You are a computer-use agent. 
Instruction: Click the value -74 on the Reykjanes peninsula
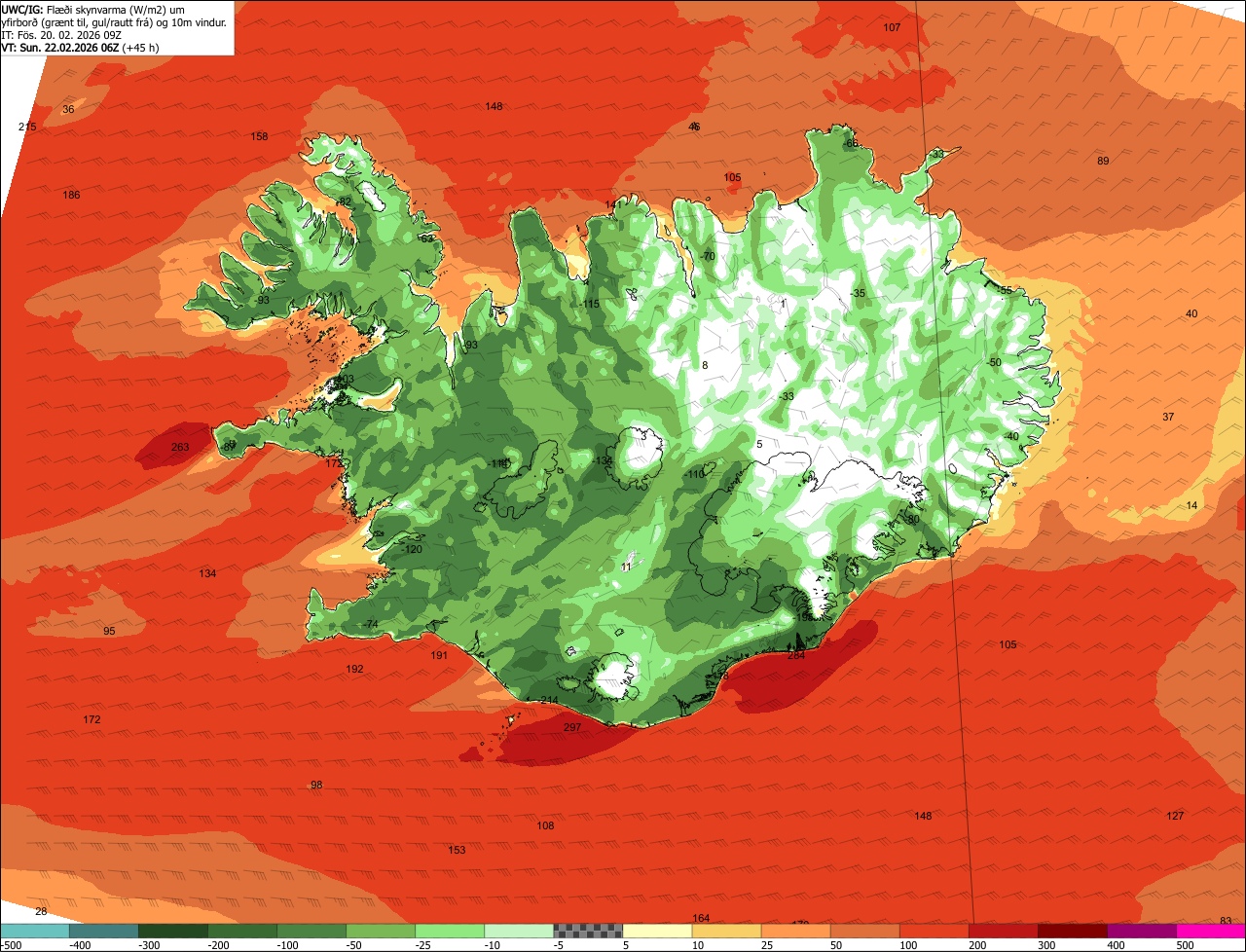click(x=369, y=624)
